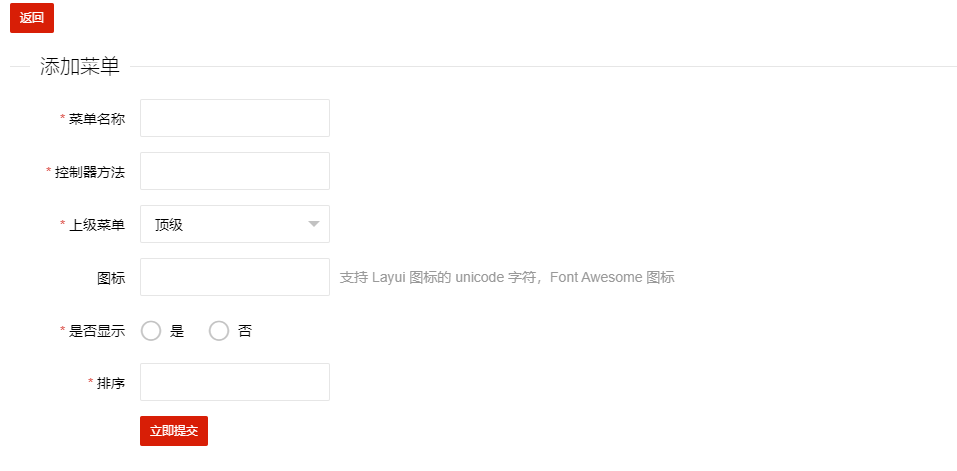Click the 是 text next to radio

pyautogui.click(x=177, y=331)
